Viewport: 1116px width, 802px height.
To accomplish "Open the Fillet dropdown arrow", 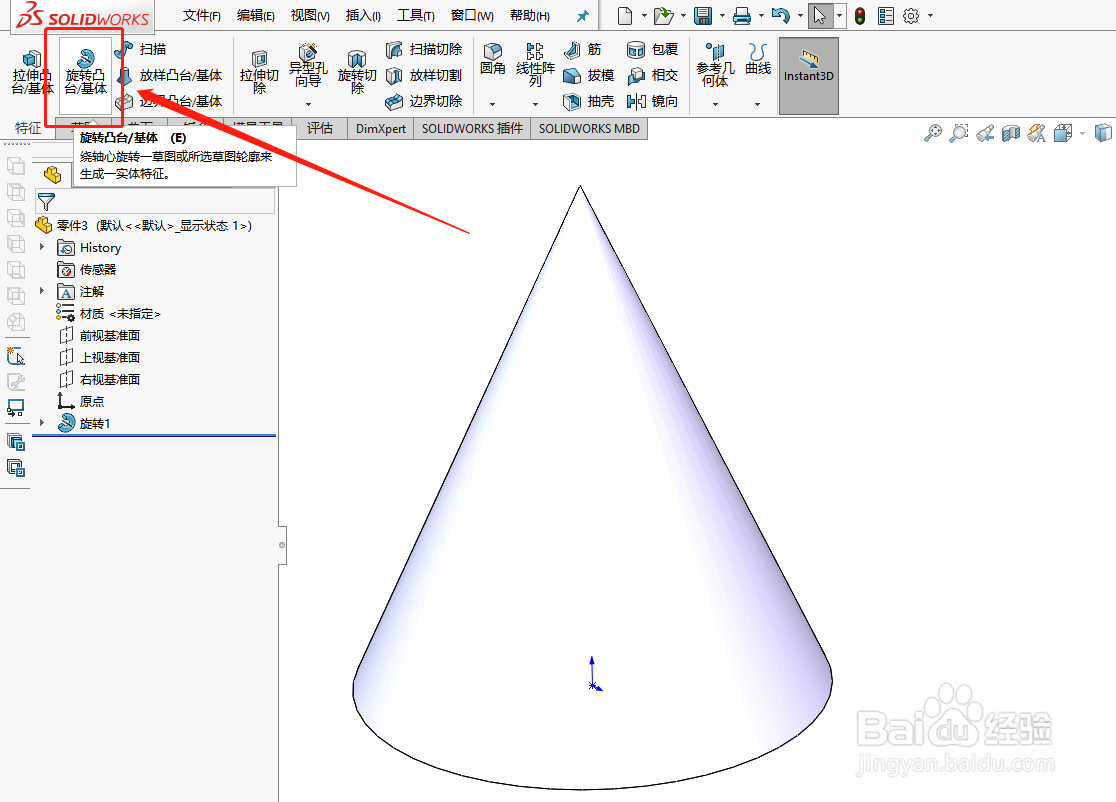I will click(493, 104).
